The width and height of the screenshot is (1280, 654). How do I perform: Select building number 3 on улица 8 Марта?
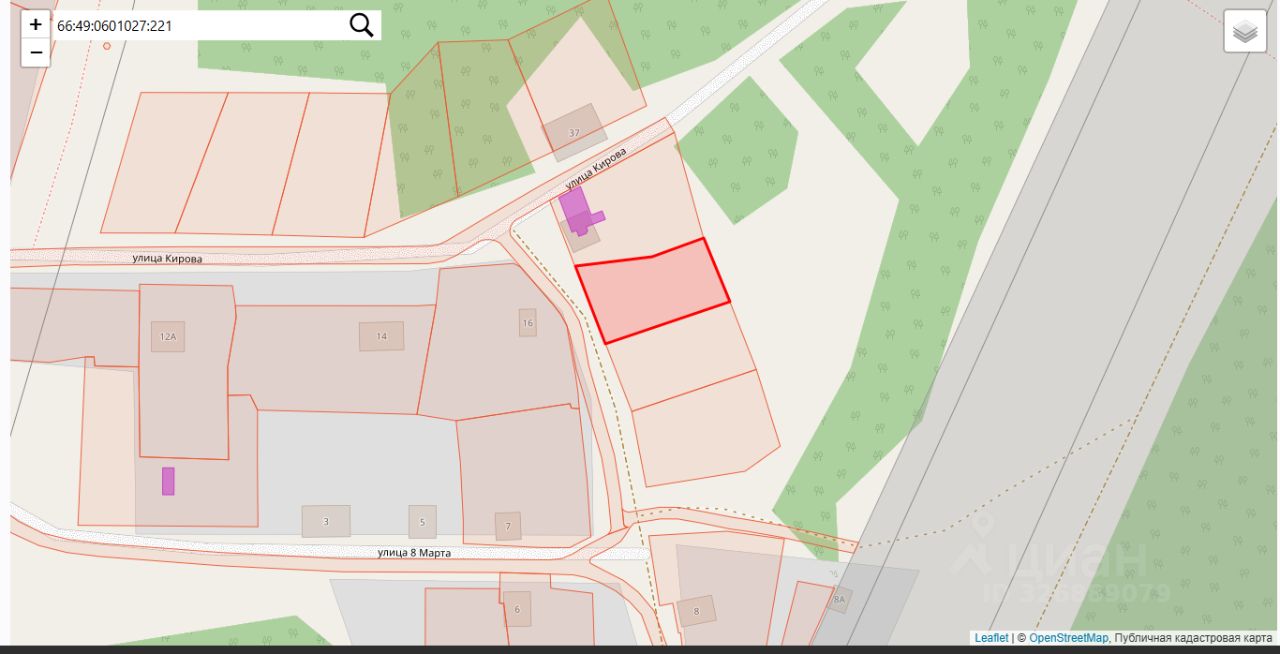click(326, 521)
